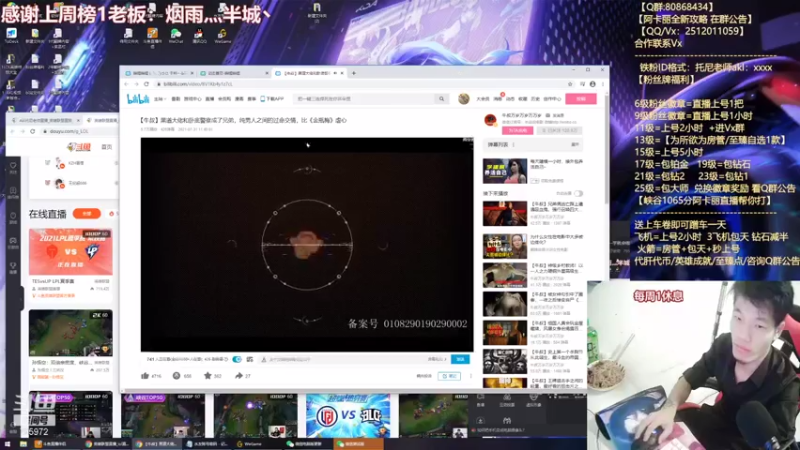Go back in the bilibili Chrome window
The image size is (800, 450).
click(x=127, y=84)
